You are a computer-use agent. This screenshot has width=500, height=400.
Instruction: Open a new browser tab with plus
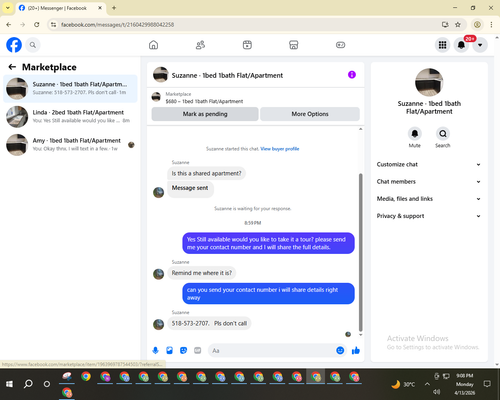[x=114, y=8]
